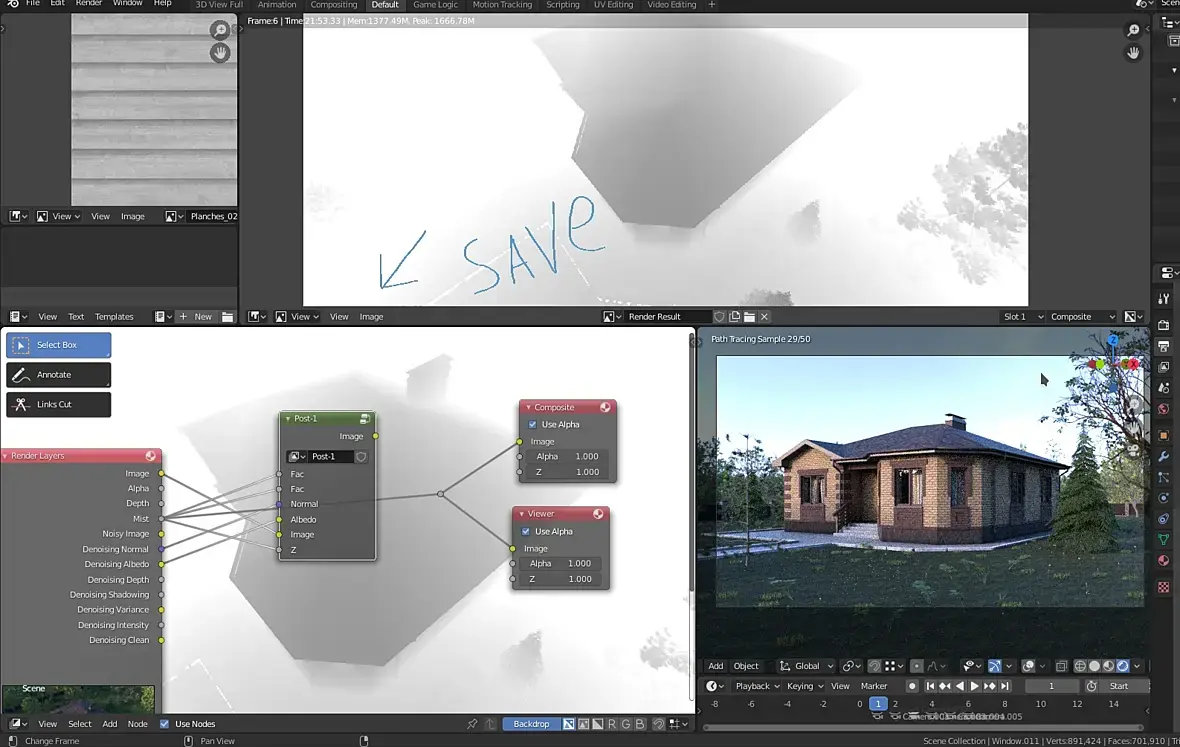Click Start frame field in timeline
The image size is (1180, 747).
click(1119, 686)
